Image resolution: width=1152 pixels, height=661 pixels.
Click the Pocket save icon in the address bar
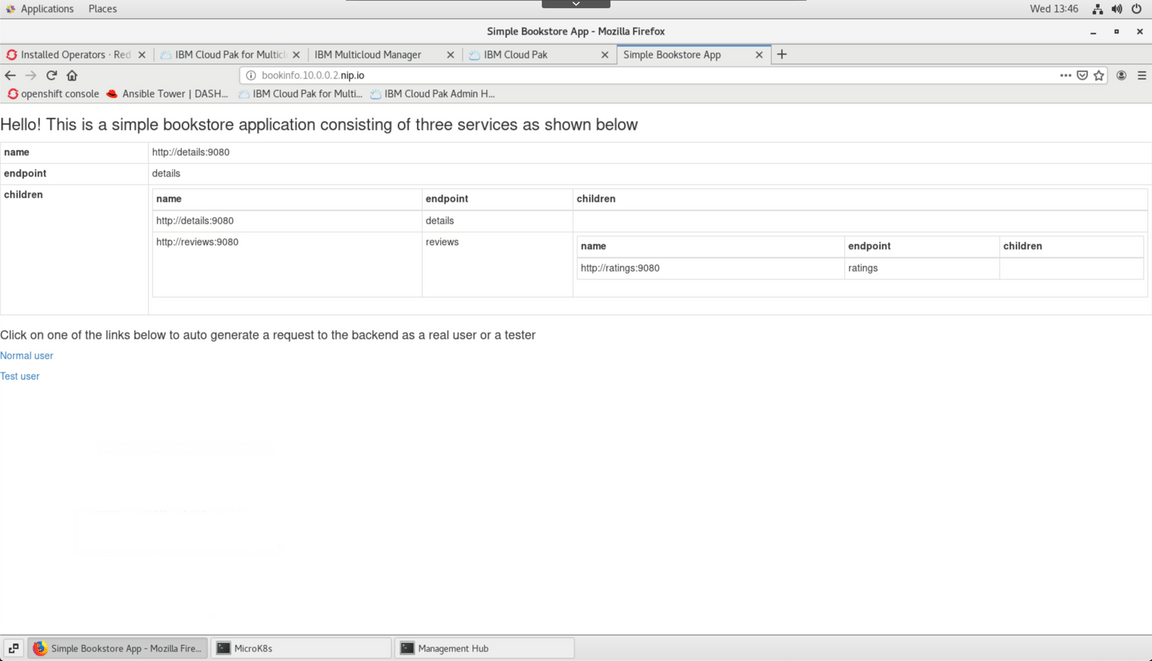coord(1082,75)
